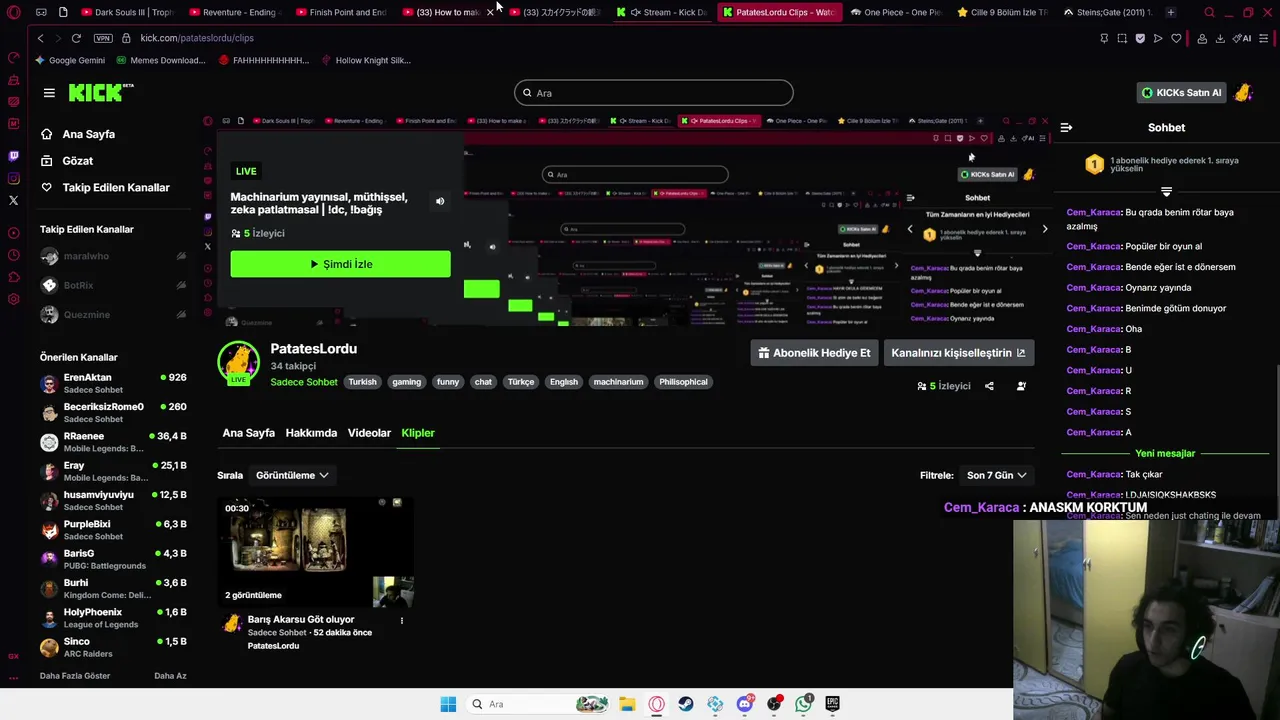Open Epic Games Launcher from the taskbar
This screenshot has height=720, width=1280.
pos(832,704)
